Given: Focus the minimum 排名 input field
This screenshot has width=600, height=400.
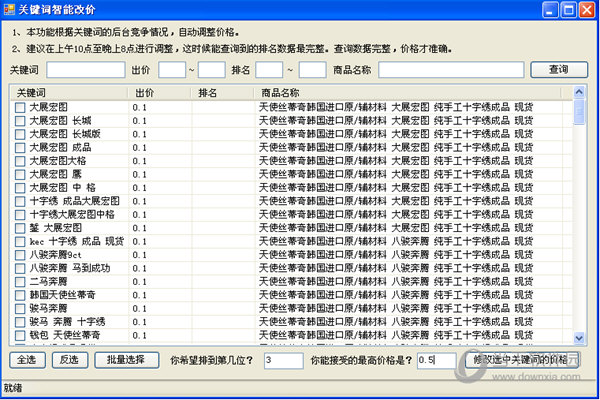Looking at the screenshot, I should point(269,70).
